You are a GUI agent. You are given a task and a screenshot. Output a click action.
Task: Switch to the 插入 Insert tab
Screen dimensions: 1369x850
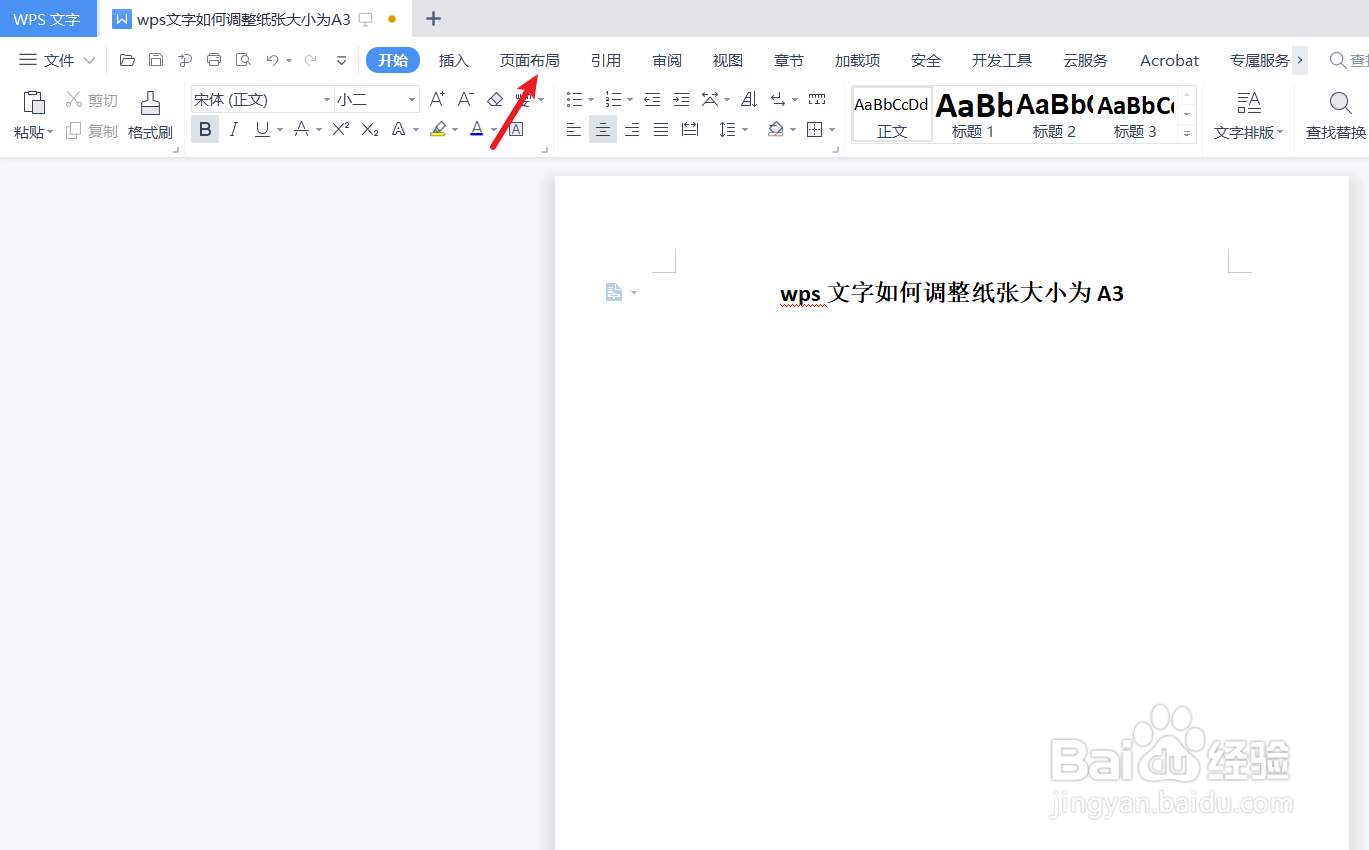tap(454, 60)
